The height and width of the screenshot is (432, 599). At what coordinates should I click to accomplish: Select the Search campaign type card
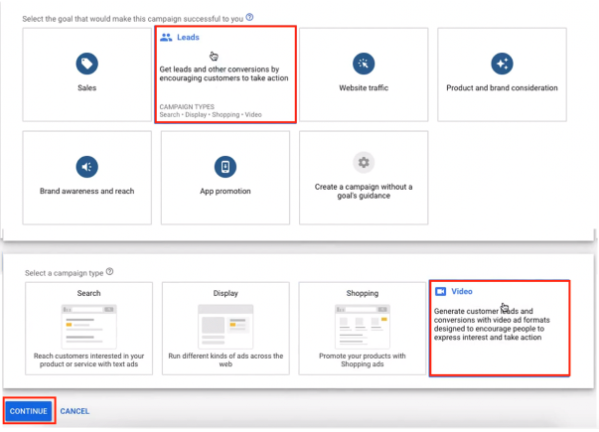pyautogui.click(x=89, y=328)
